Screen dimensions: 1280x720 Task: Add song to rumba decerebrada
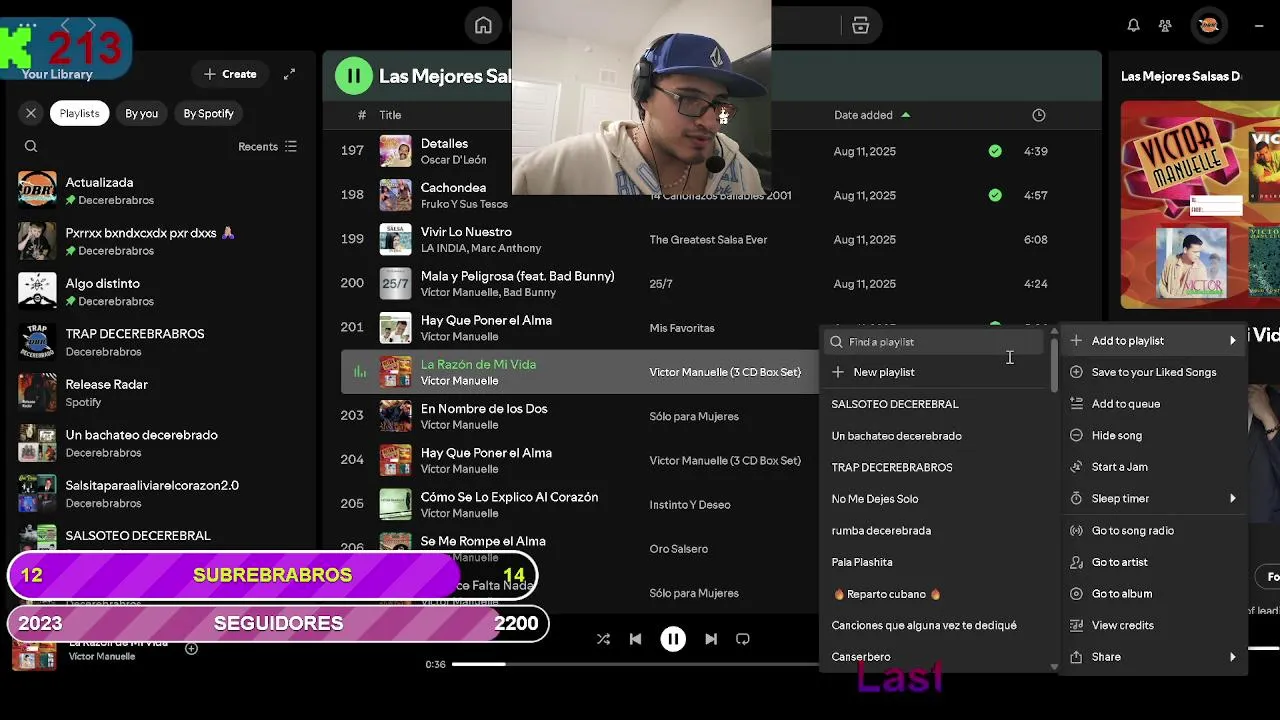[x=934, y=531]
